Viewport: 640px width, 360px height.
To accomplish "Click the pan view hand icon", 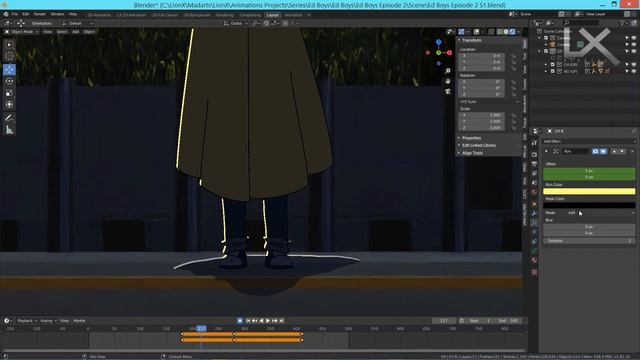I will tap(448, 81).
